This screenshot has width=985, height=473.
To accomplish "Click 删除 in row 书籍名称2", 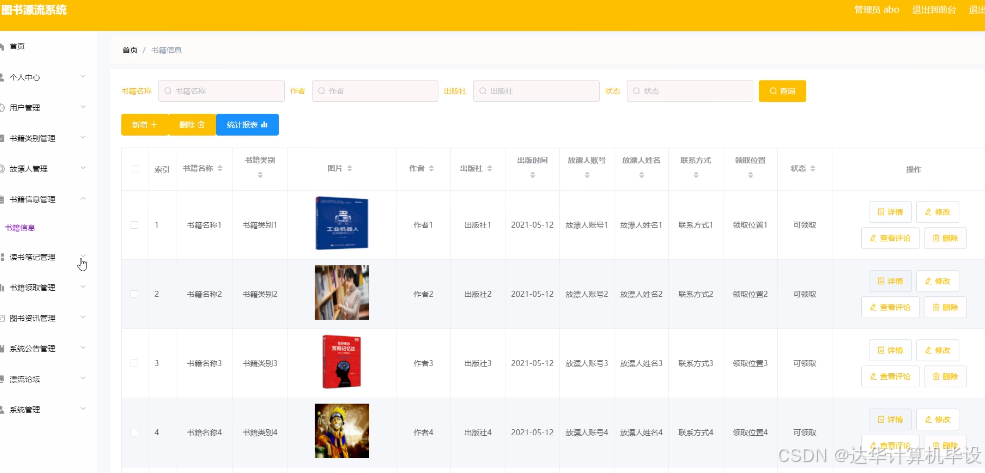I will pos(945,307).
